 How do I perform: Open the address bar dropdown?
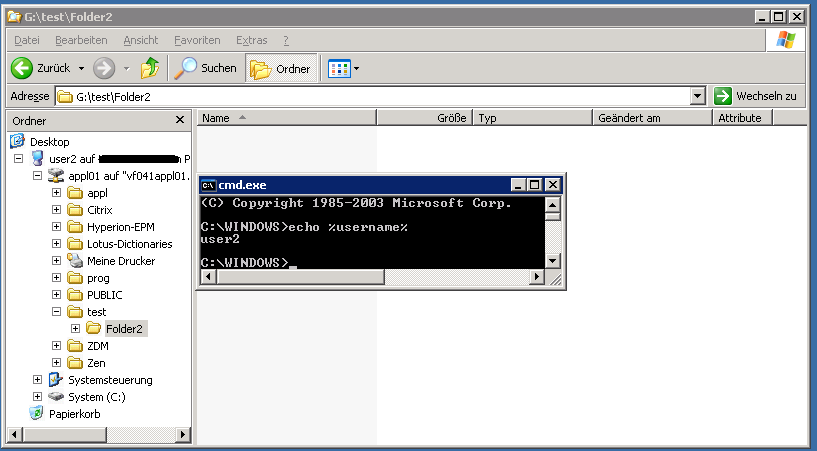698,96
